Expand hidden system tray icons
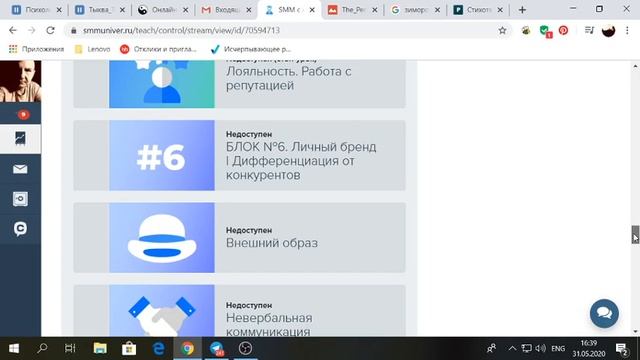Viewport: 640px width, 360px height. point(512,349)
